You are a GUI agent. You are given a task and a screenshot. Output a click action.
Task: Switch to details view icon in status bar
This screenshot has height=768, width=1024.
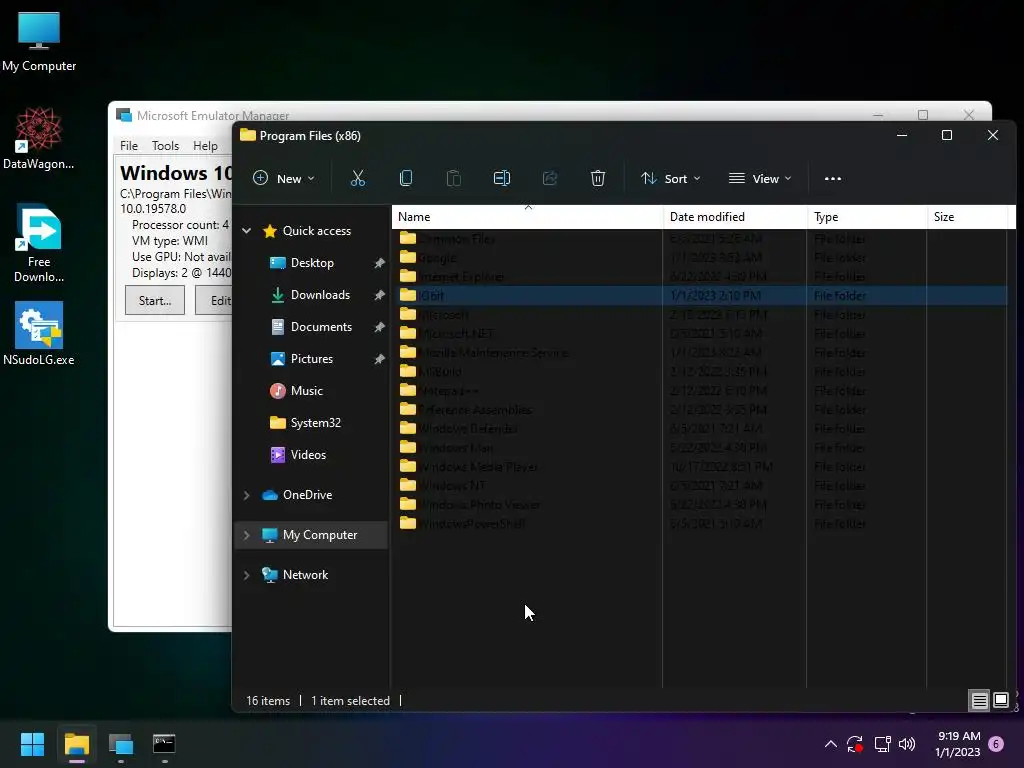[979, 701]
